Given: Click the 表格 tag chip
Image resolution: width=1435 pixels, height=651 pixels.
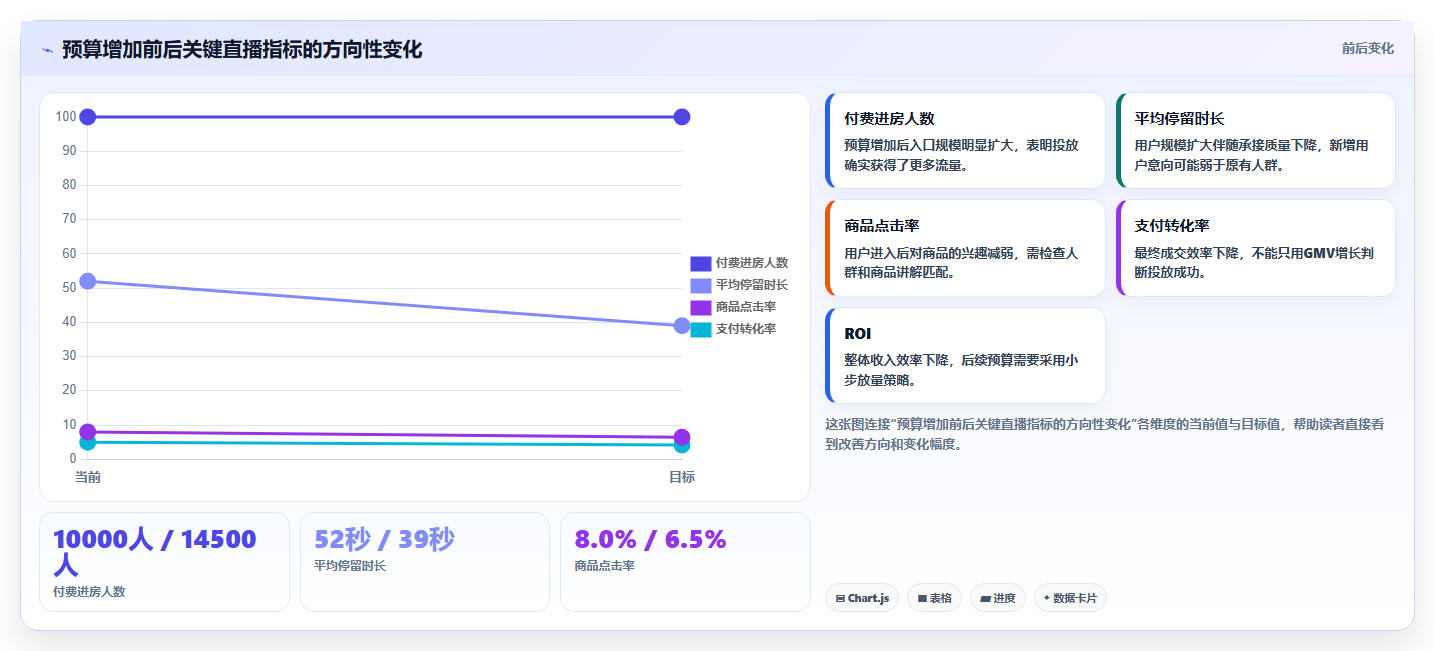Looking at the screenshot, I should pyautogui.click(x=935, y=598).
